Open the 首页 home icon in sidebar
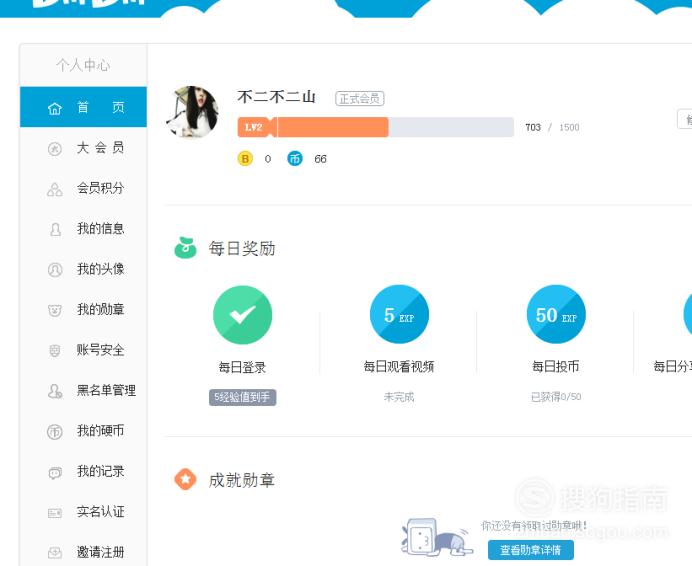The width and height of the screenshot is (692, 566). point(55,108)
